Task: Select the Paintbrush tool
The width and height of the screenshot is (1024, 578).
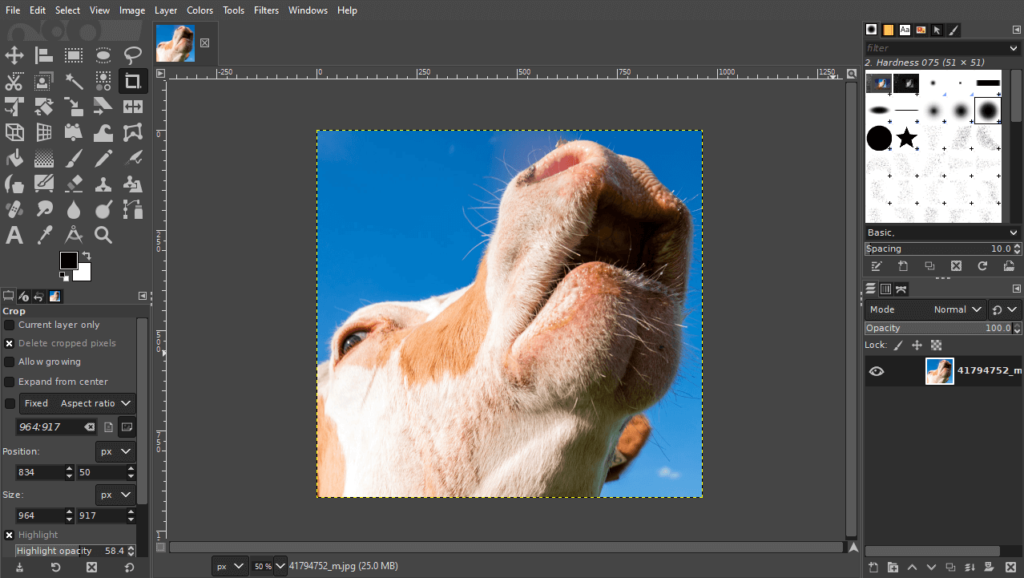Action: coord(73,157)
